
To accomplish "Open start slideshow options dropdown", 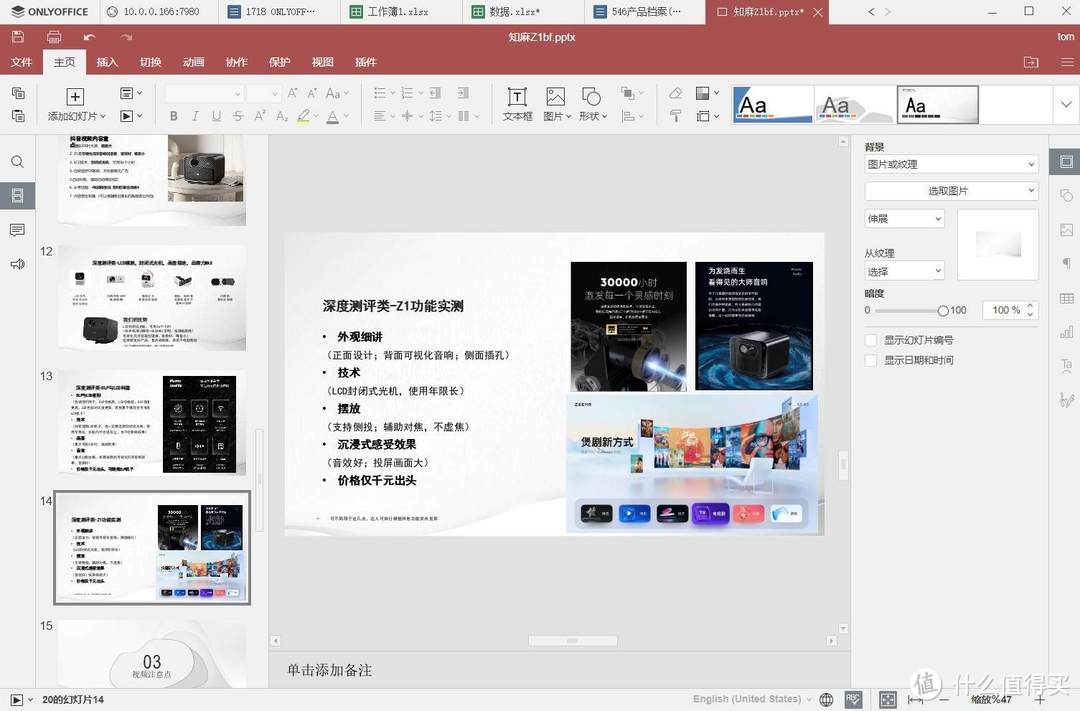I will [131, 116].
